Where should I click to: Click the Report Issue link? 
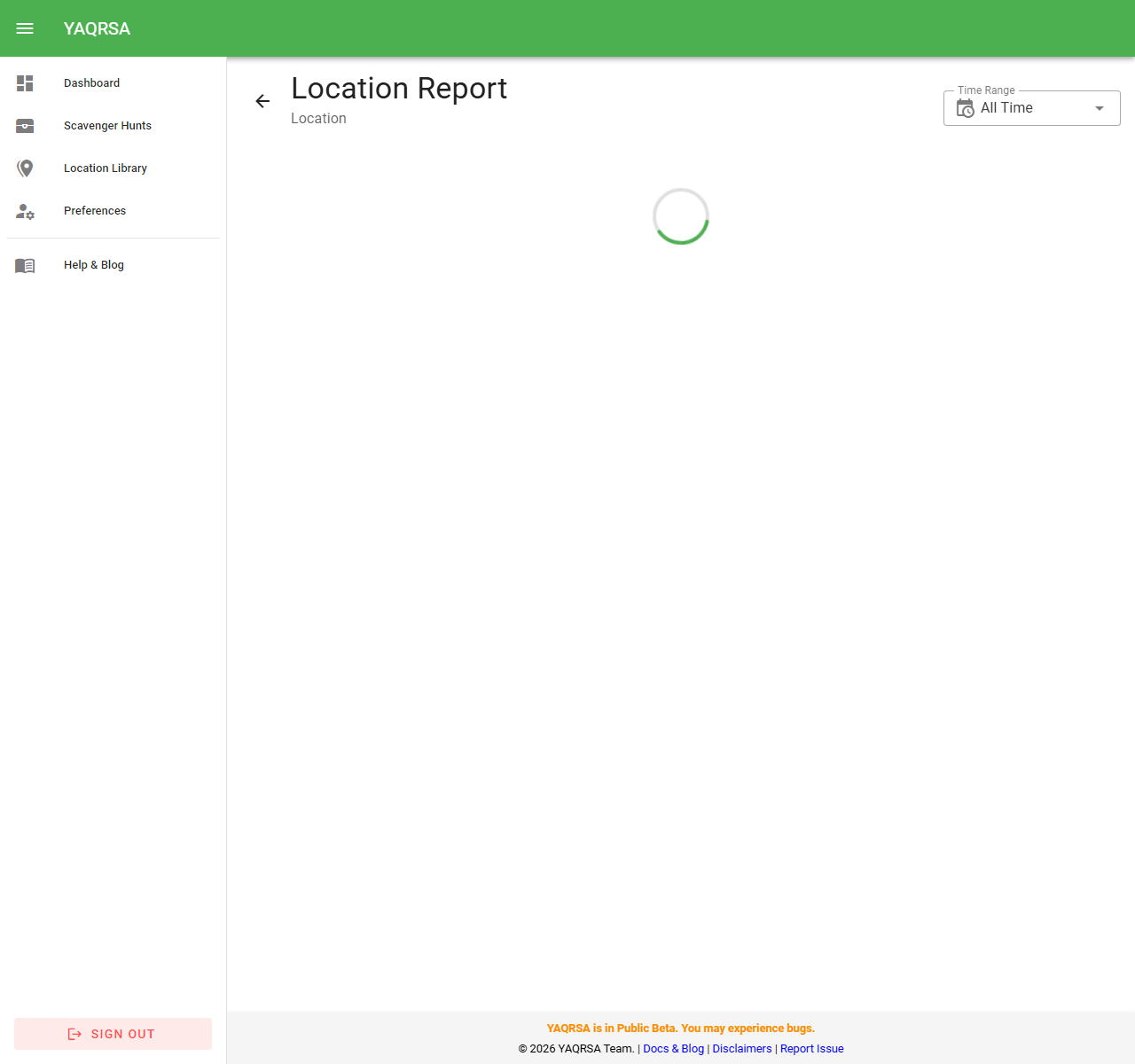pyautogui.click(x=812, y=1049)
